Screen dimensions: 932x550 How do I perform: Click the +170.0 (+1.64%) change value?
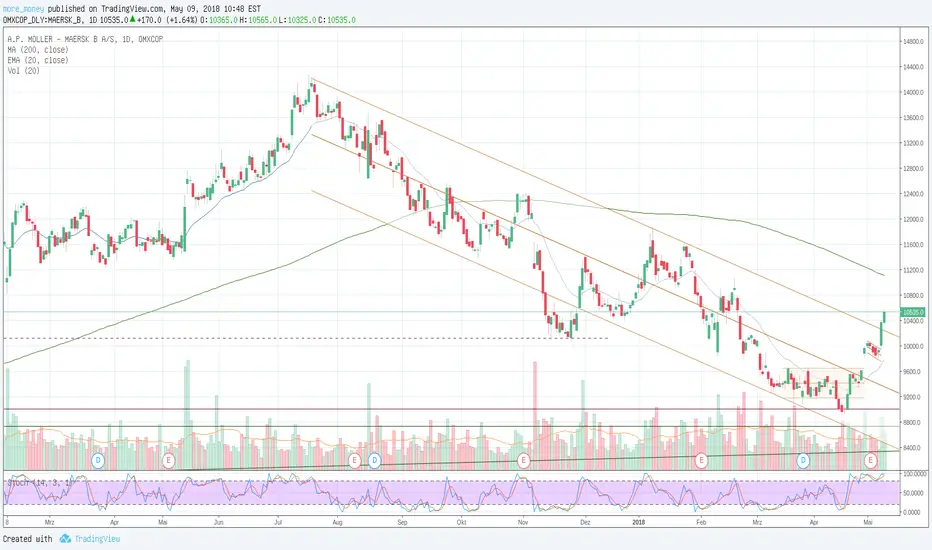tap(166, 20)
